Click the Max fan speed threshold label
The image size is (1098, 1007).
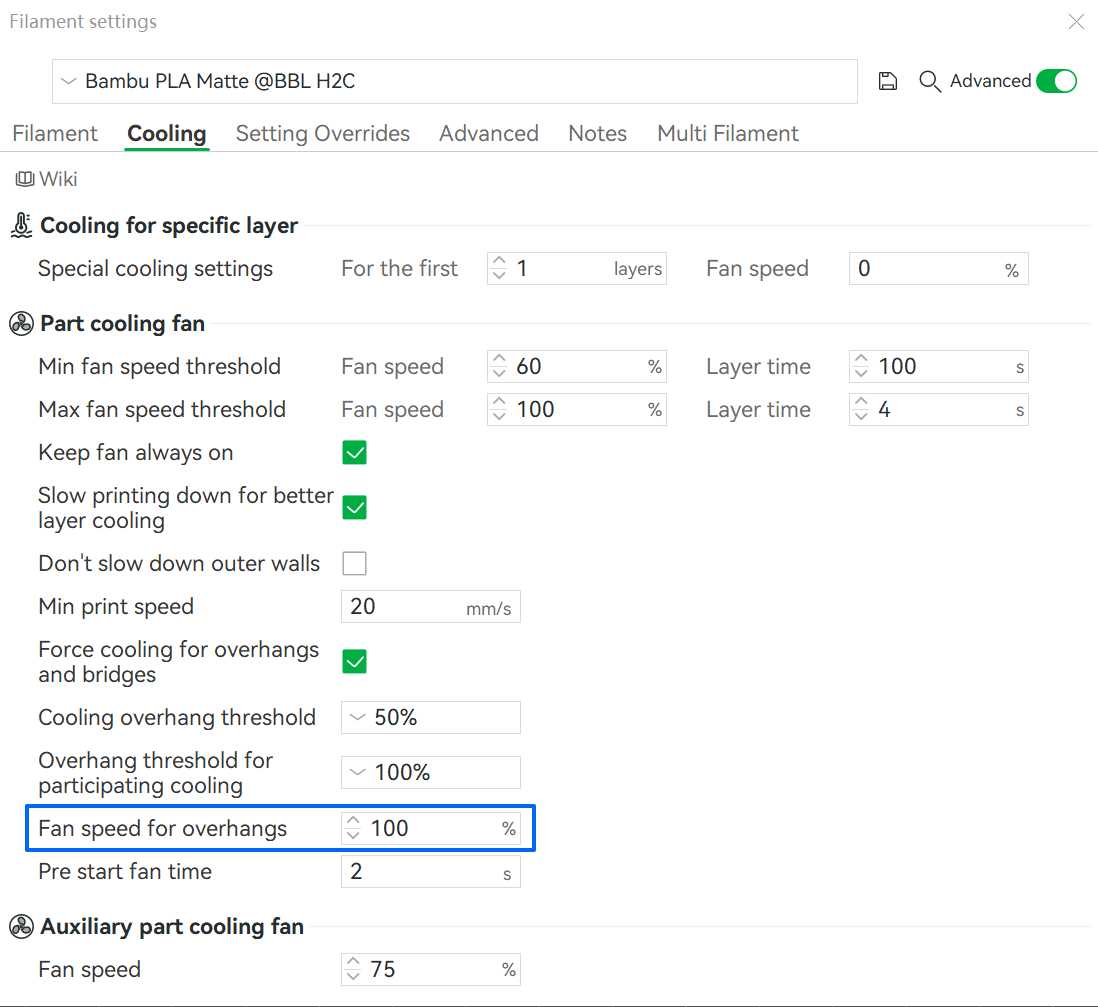click(x=162, y=410)
